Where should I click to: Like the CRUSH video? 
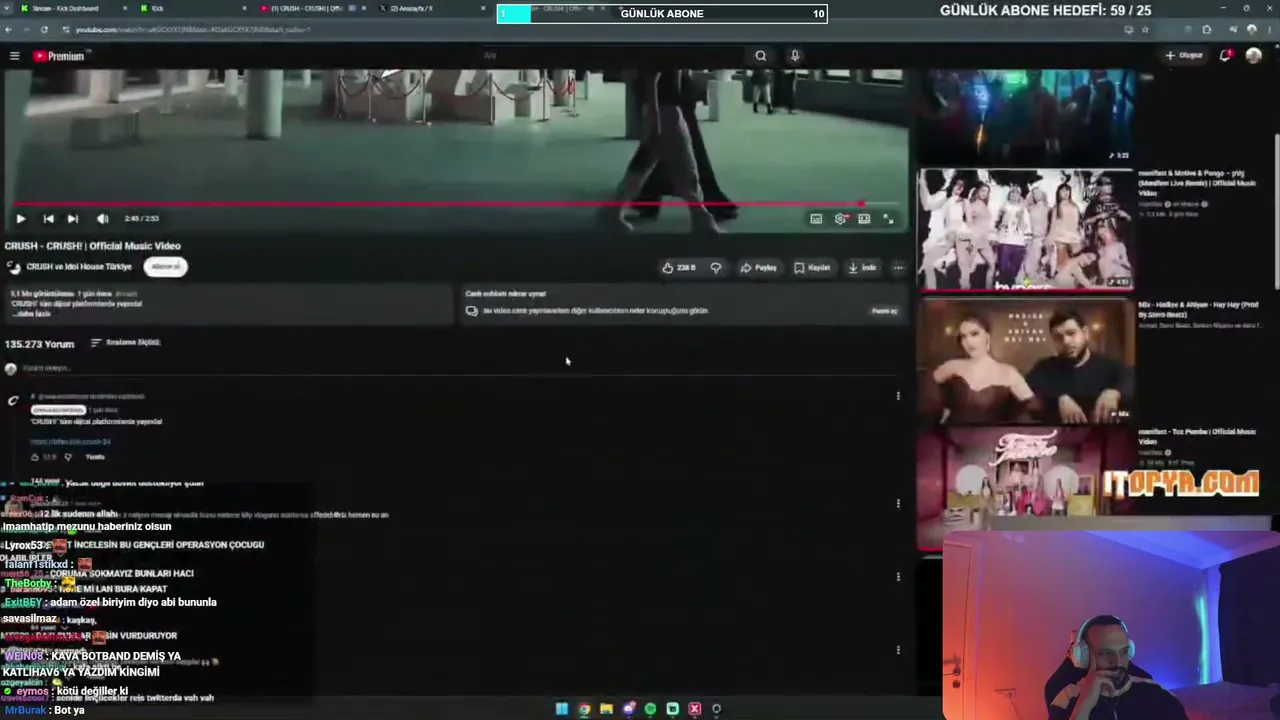point(679,267)
